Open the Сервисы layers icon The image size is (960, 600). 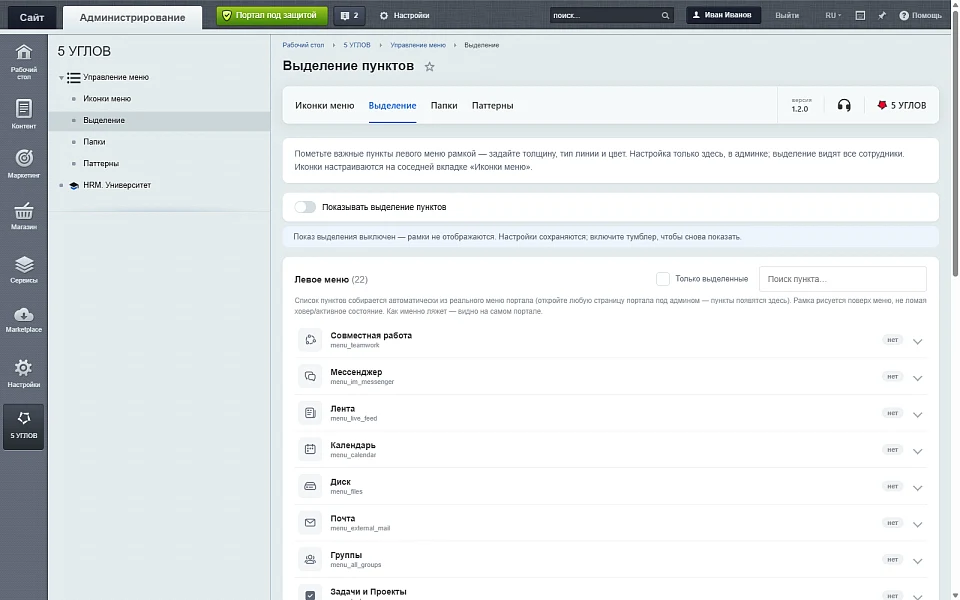click(x=23, y=269)
